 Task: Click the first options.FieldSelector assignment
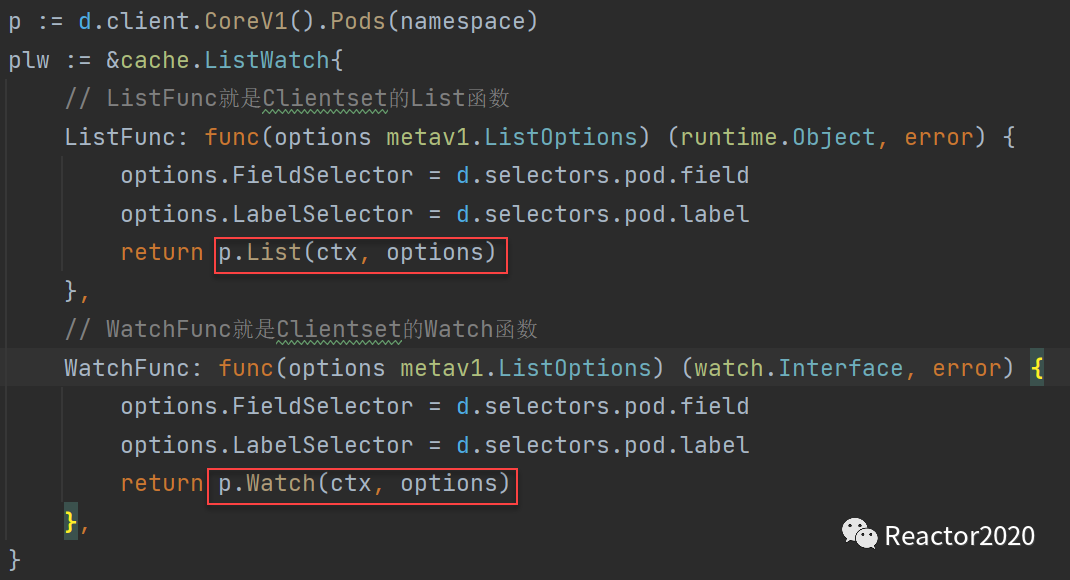(435, 175)
